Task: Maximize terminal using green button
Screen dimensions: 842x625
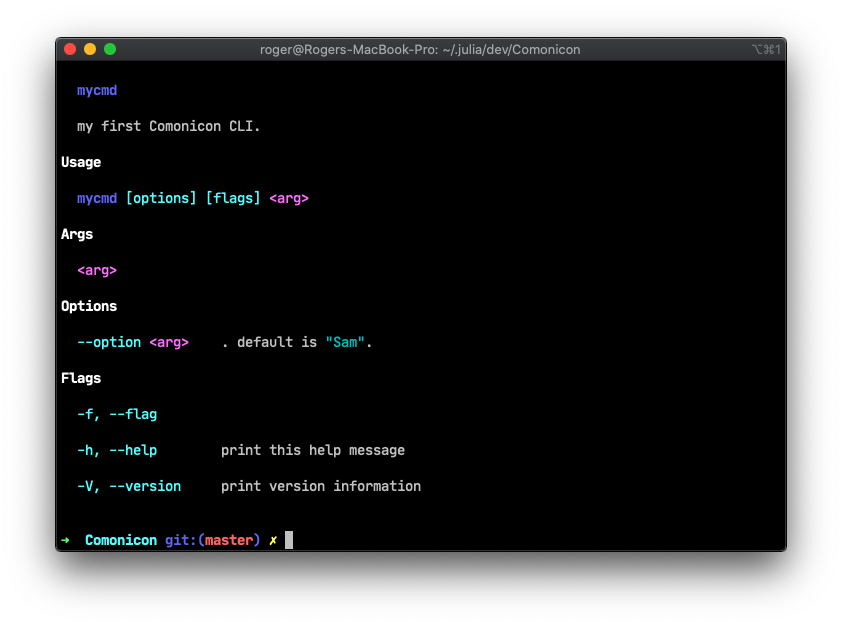Action: coord(110,49)
